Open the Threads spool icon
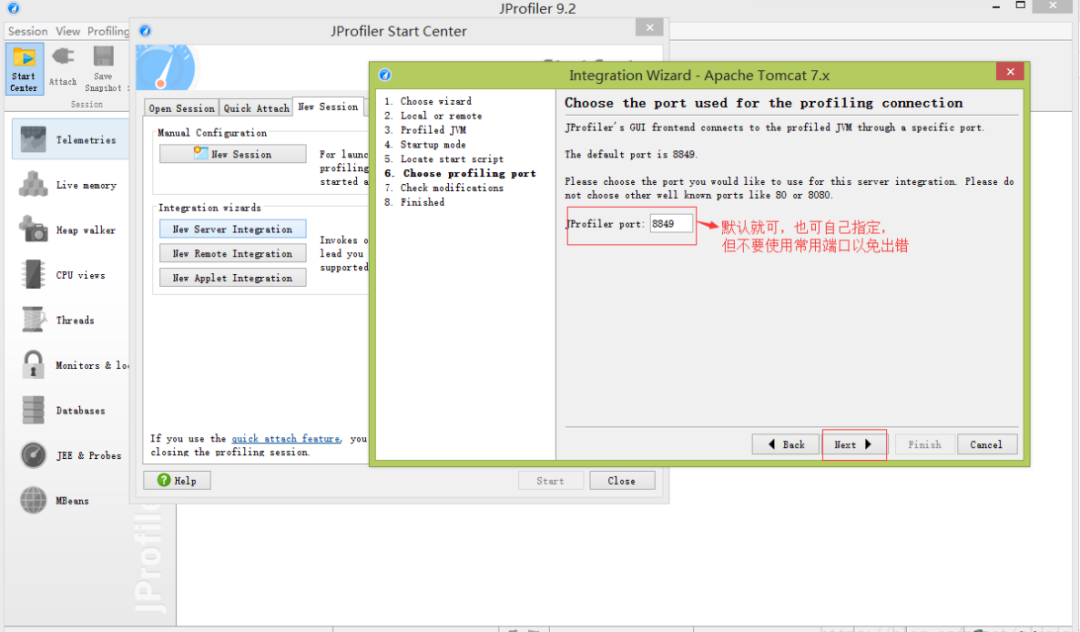Screen dimensions: 1080x632 (33, 319)
